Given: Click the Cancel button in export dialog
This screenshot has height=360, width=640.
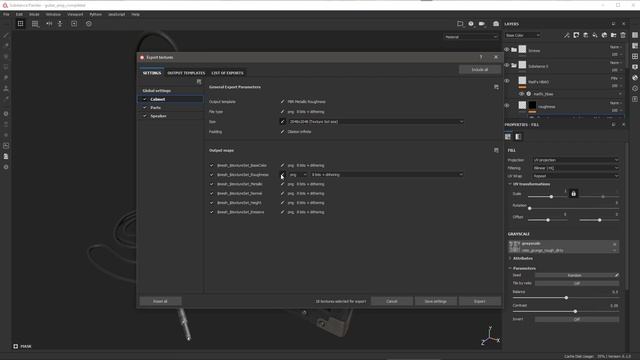Looking at the screenshot, I should click(x=392, y=301).
